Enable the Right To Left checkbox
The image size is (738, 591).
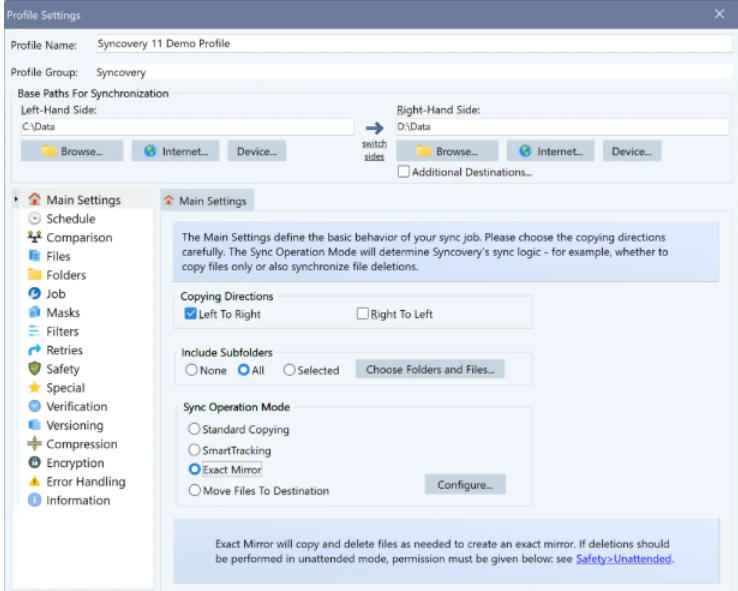(362, 313)
